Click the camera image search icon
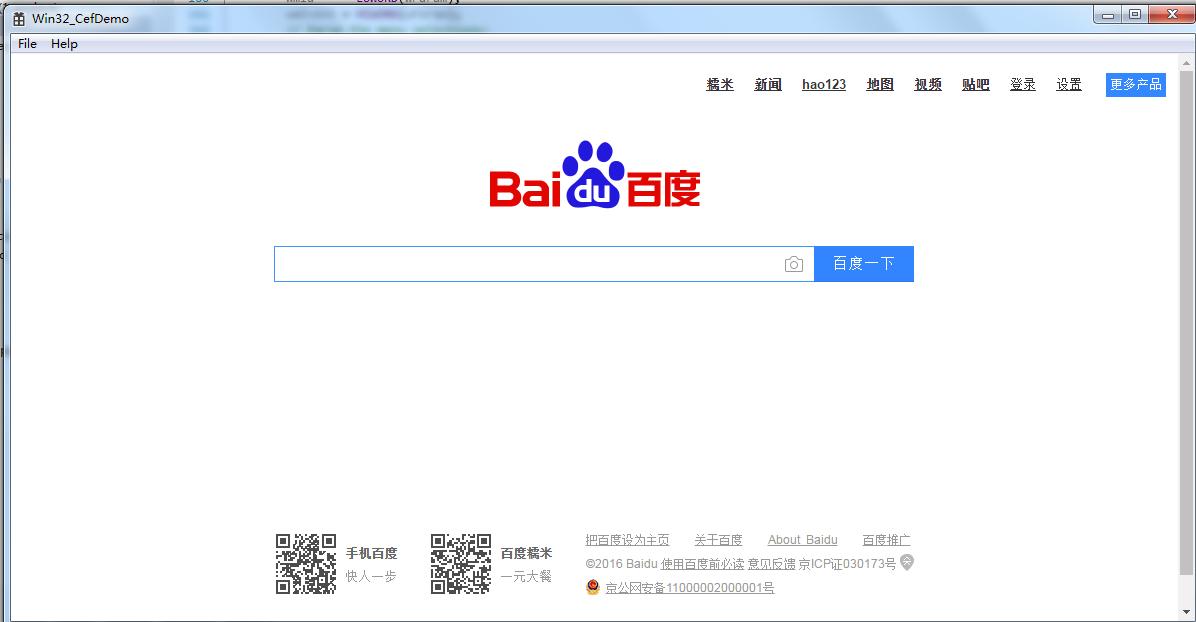Viewport: 1196px width, 622px height. (x=793, y=264)
